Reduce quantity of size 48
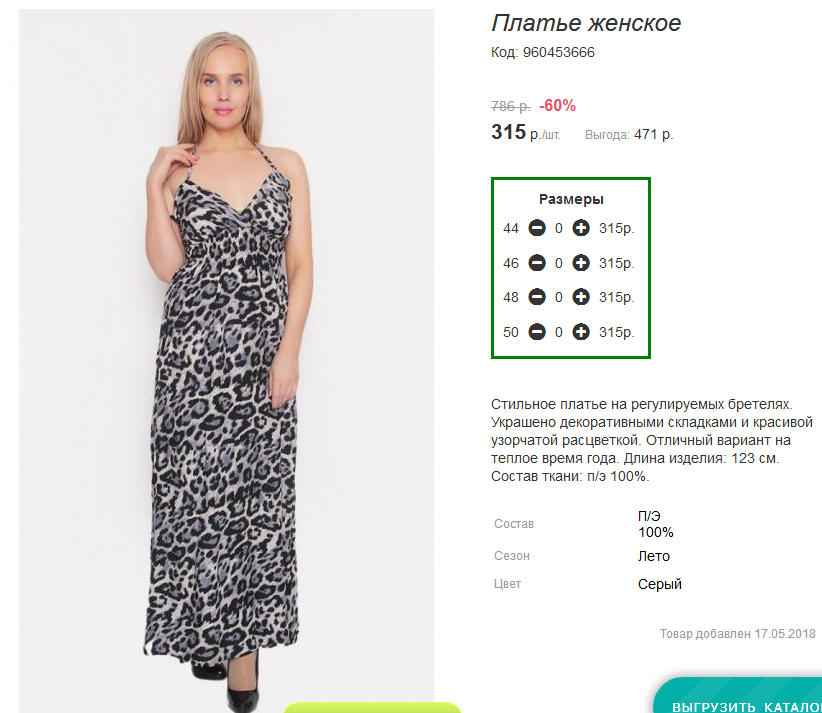Viewport: 822px width, 713px height. [537, 297]
